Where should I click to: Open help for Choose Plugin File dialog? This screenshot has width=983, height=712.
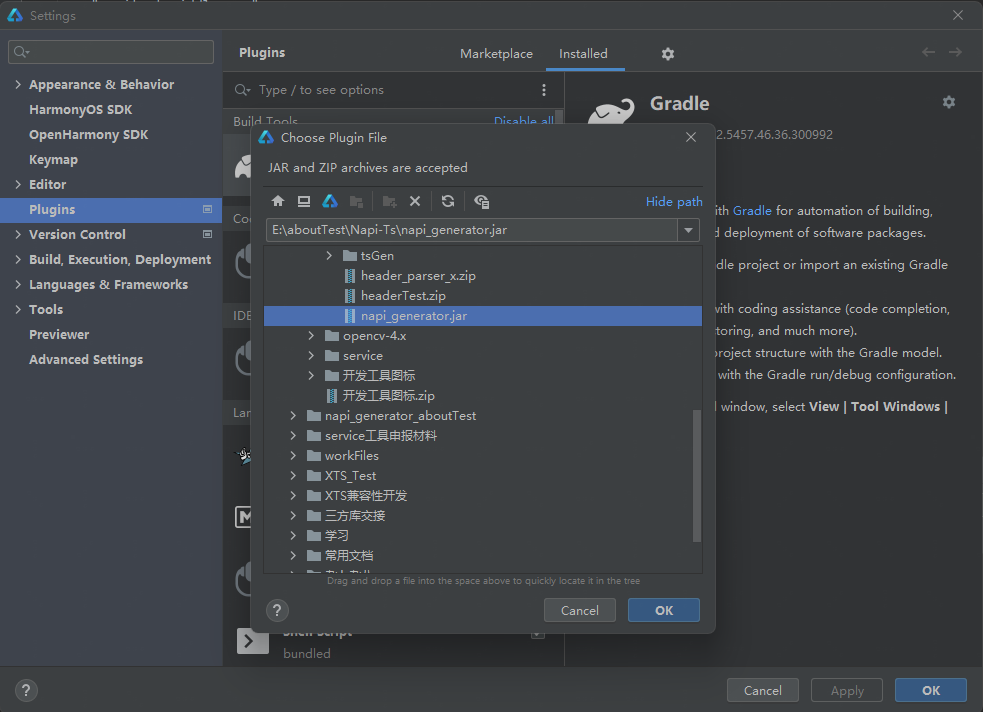278,610
